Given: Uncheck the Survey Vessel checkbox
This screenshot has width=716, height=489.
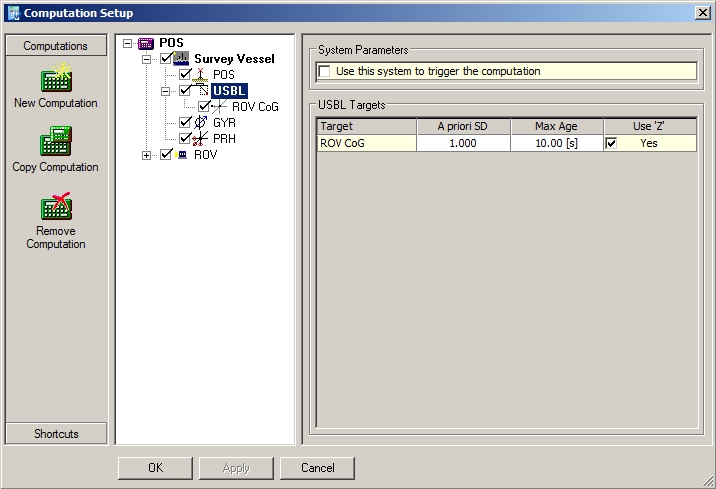Looking at the screenshot, I should coord(166,58).
